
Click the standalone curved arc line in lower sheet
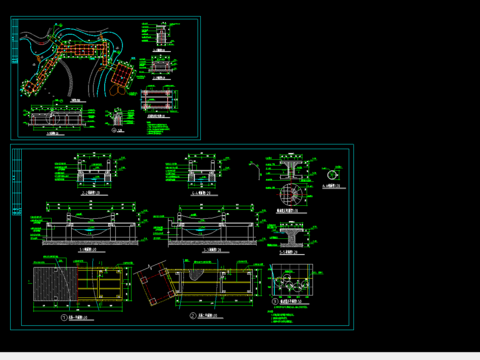(x=255, y=170)
